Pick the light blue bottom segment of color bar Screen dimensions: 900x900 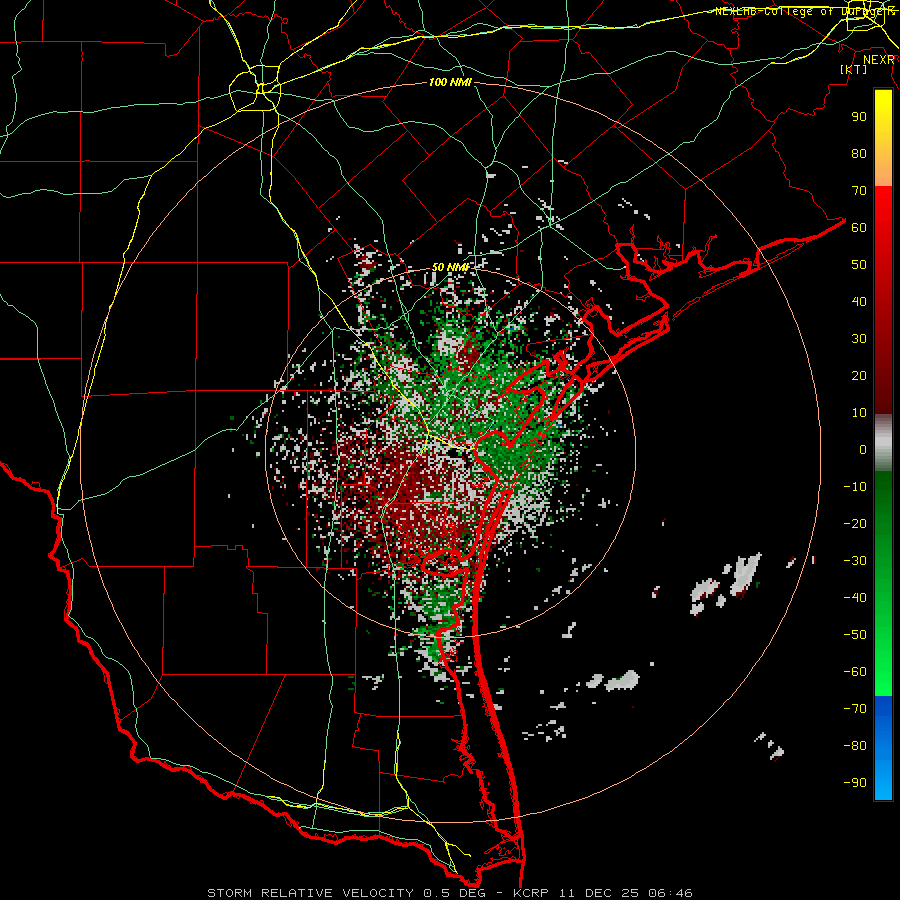coord(883,781)
